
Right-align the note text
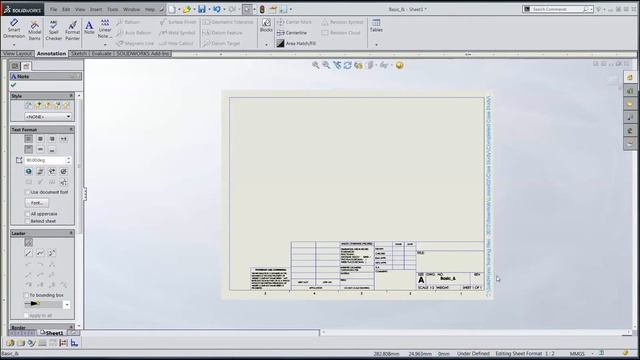coord(52,139)
